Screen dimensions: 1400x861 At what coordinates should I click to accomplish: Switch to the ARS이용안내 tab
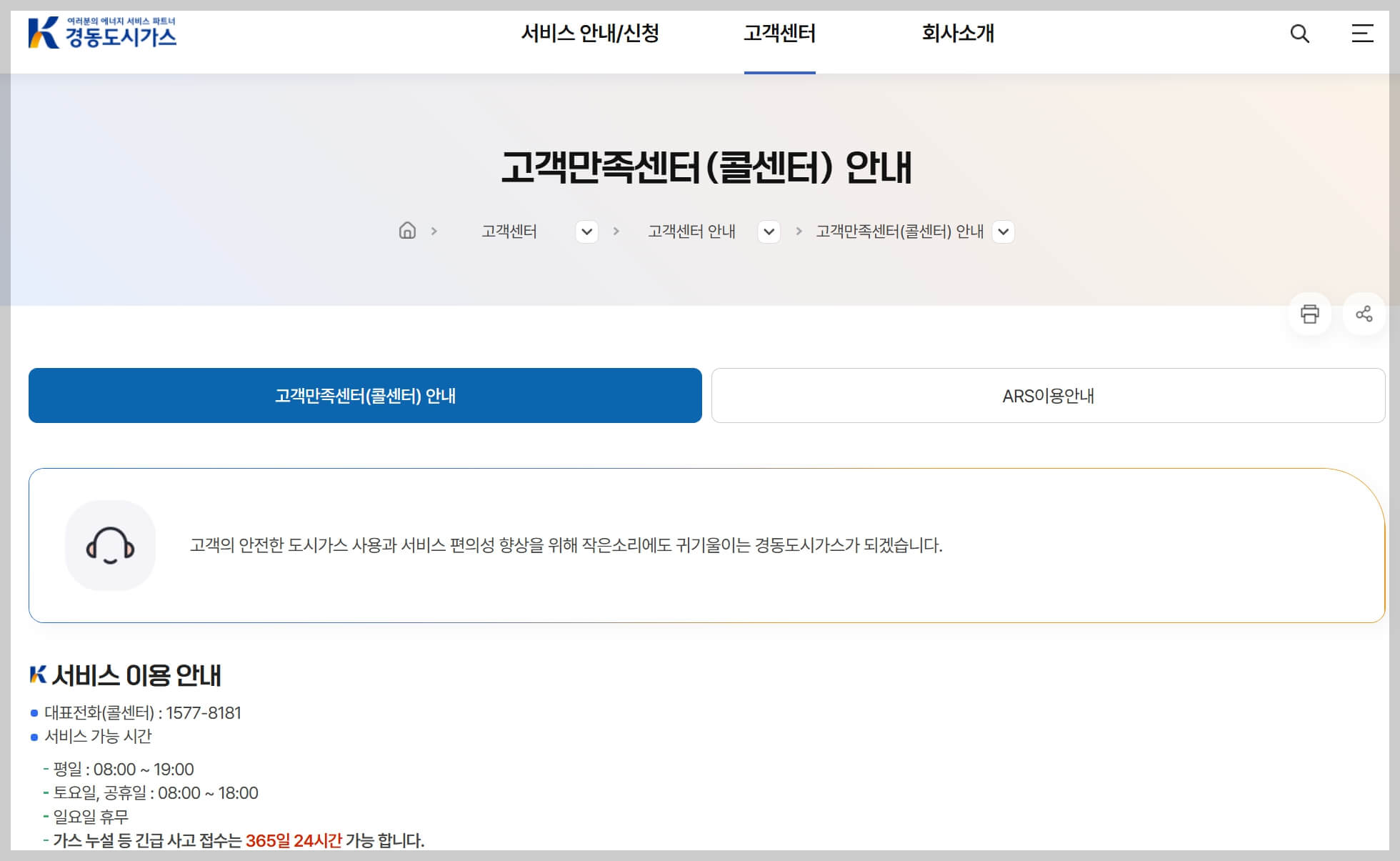coord(1049,395)
